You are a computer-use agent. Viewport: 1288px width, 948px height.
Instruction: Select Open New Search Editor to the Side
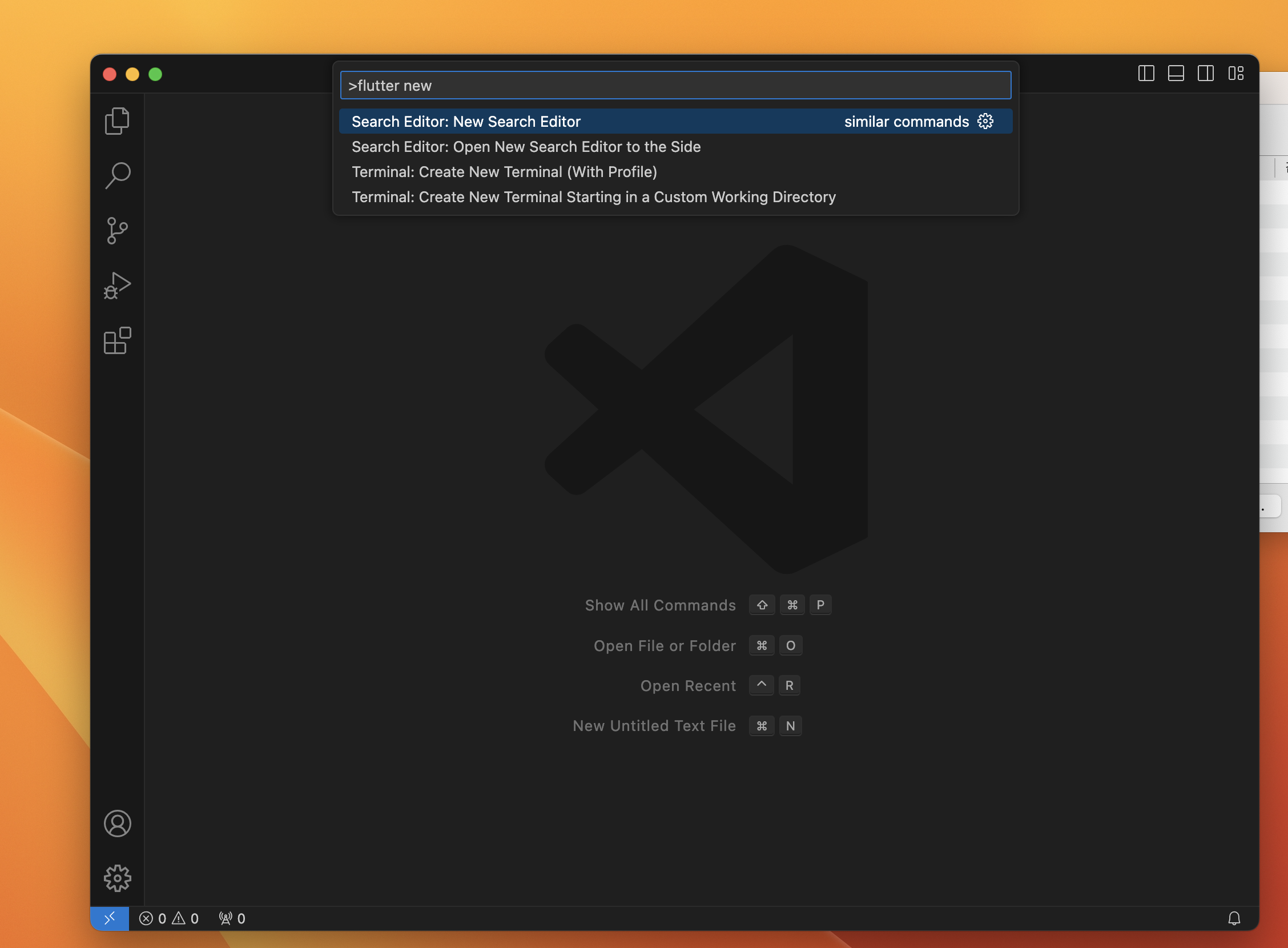(x=675, y=146)
